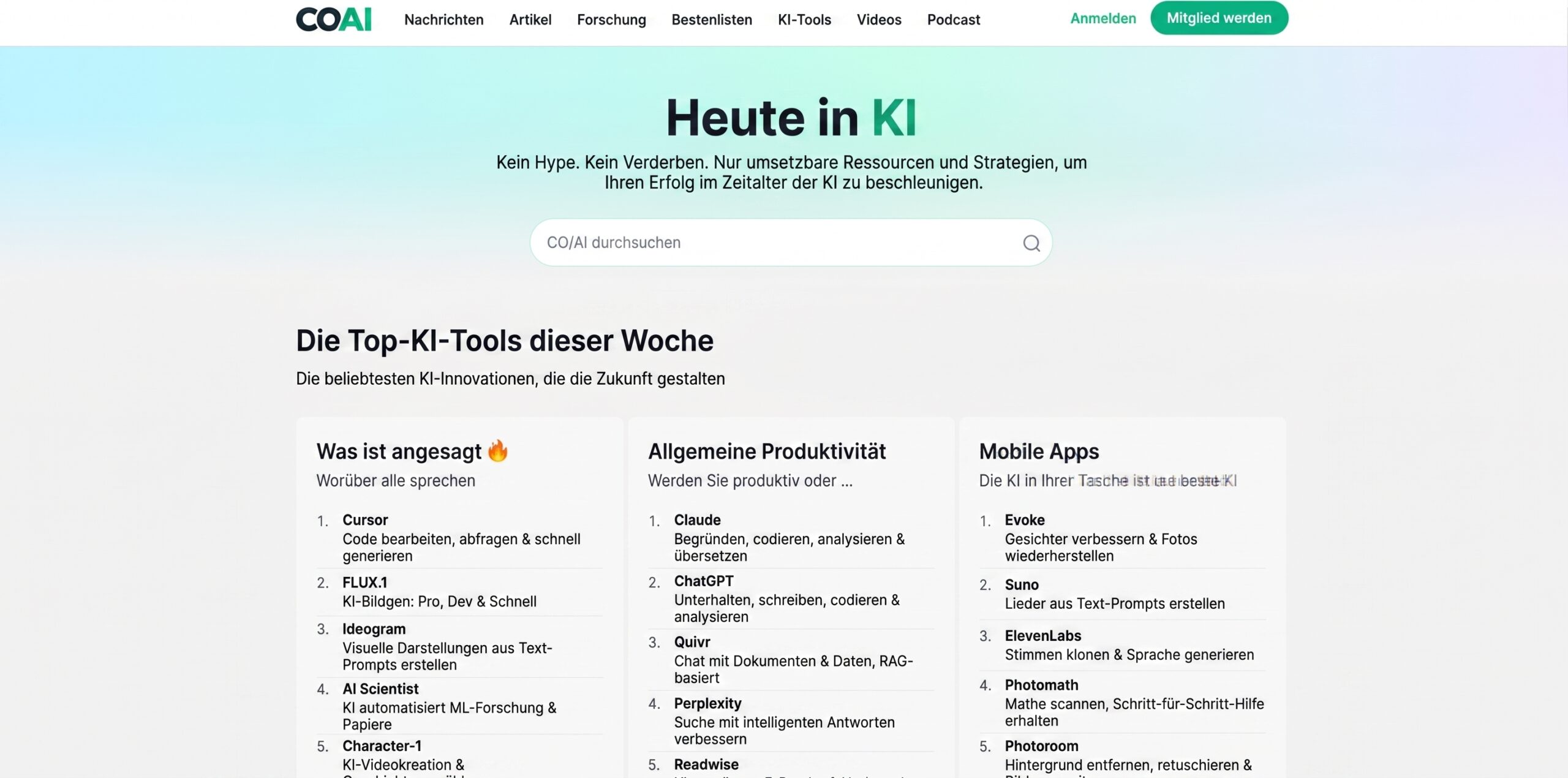Open the Photoroom app entry

pos(1041,746)
